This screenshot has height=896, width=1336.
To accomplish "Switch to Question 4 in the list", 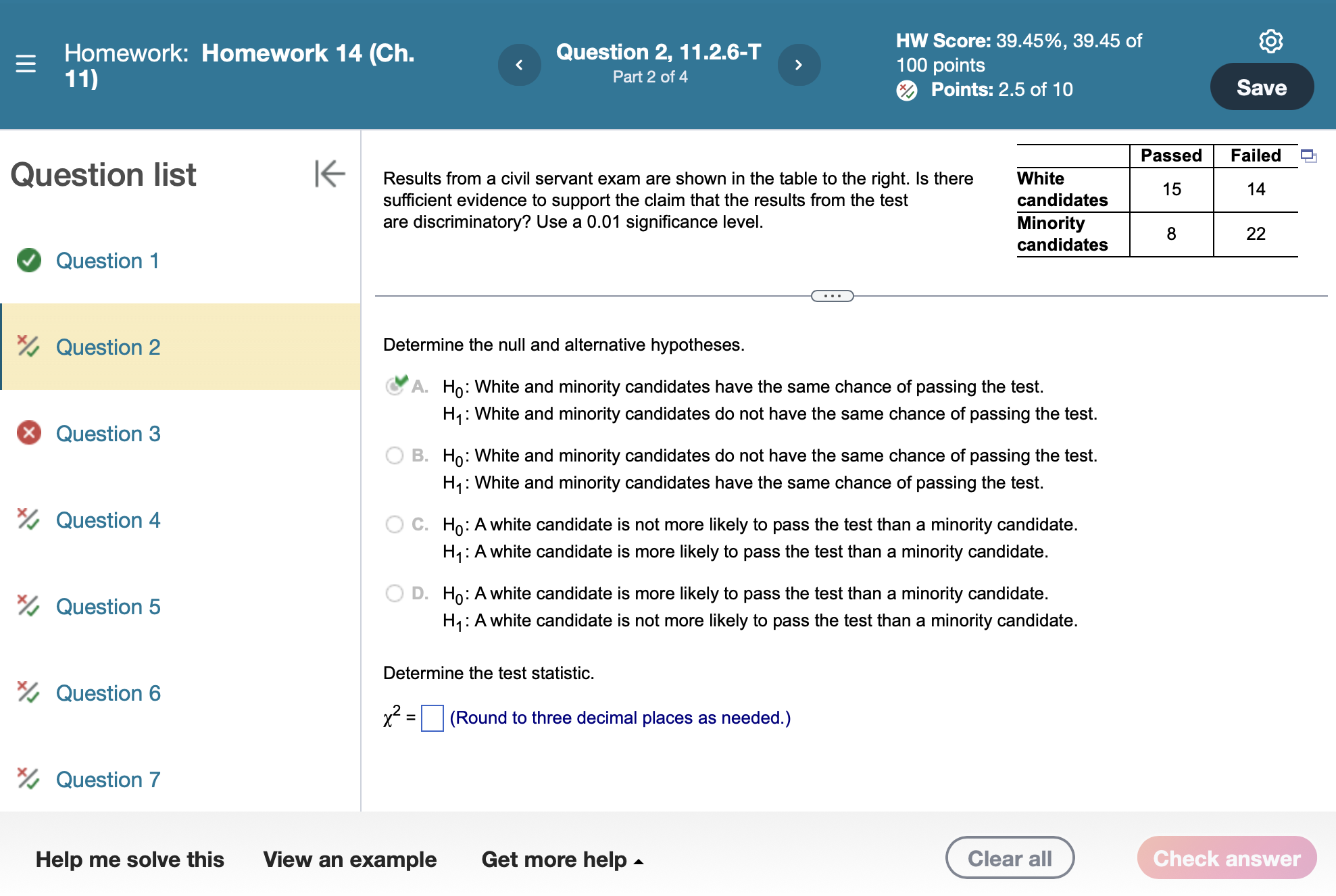I will pyautogui.click(x=108, y=520).
